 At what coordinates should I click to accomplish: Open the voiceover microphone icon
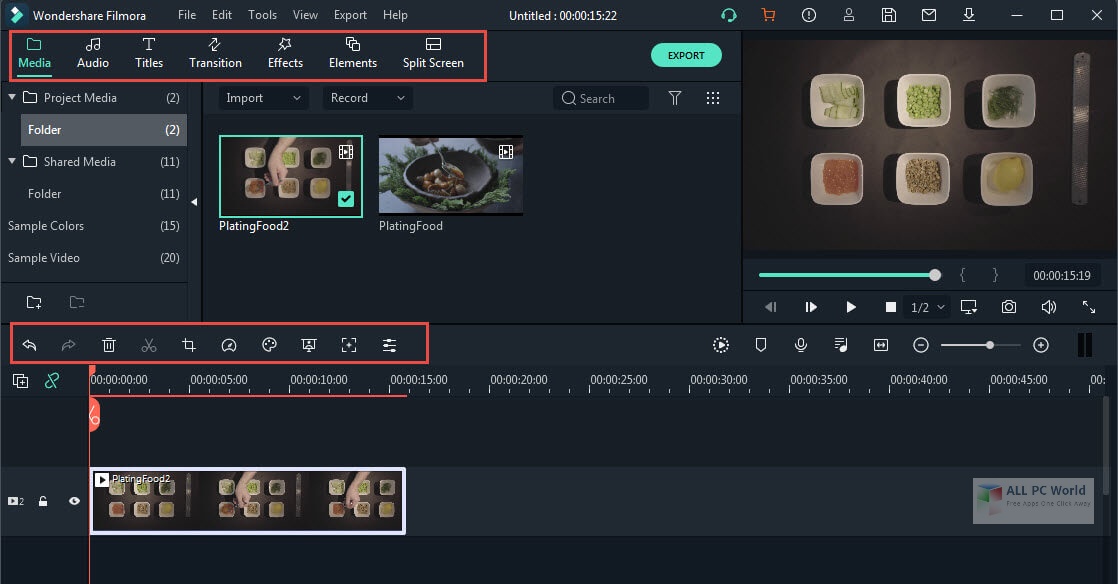[x=801, y=345]
